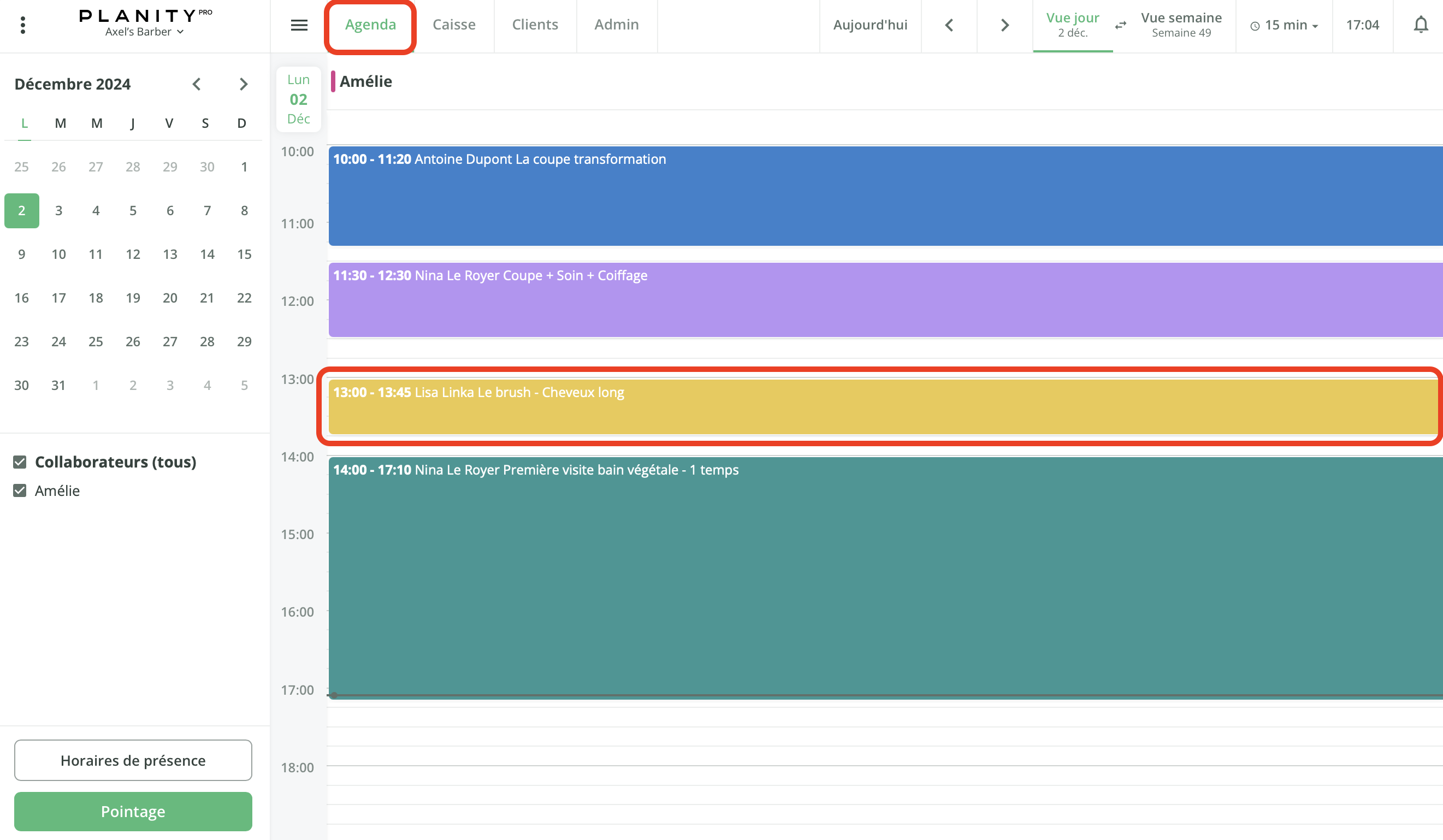1443x840 pixels.
Task: Go to previous day arrow in top bar
Action: pos(949,25)
